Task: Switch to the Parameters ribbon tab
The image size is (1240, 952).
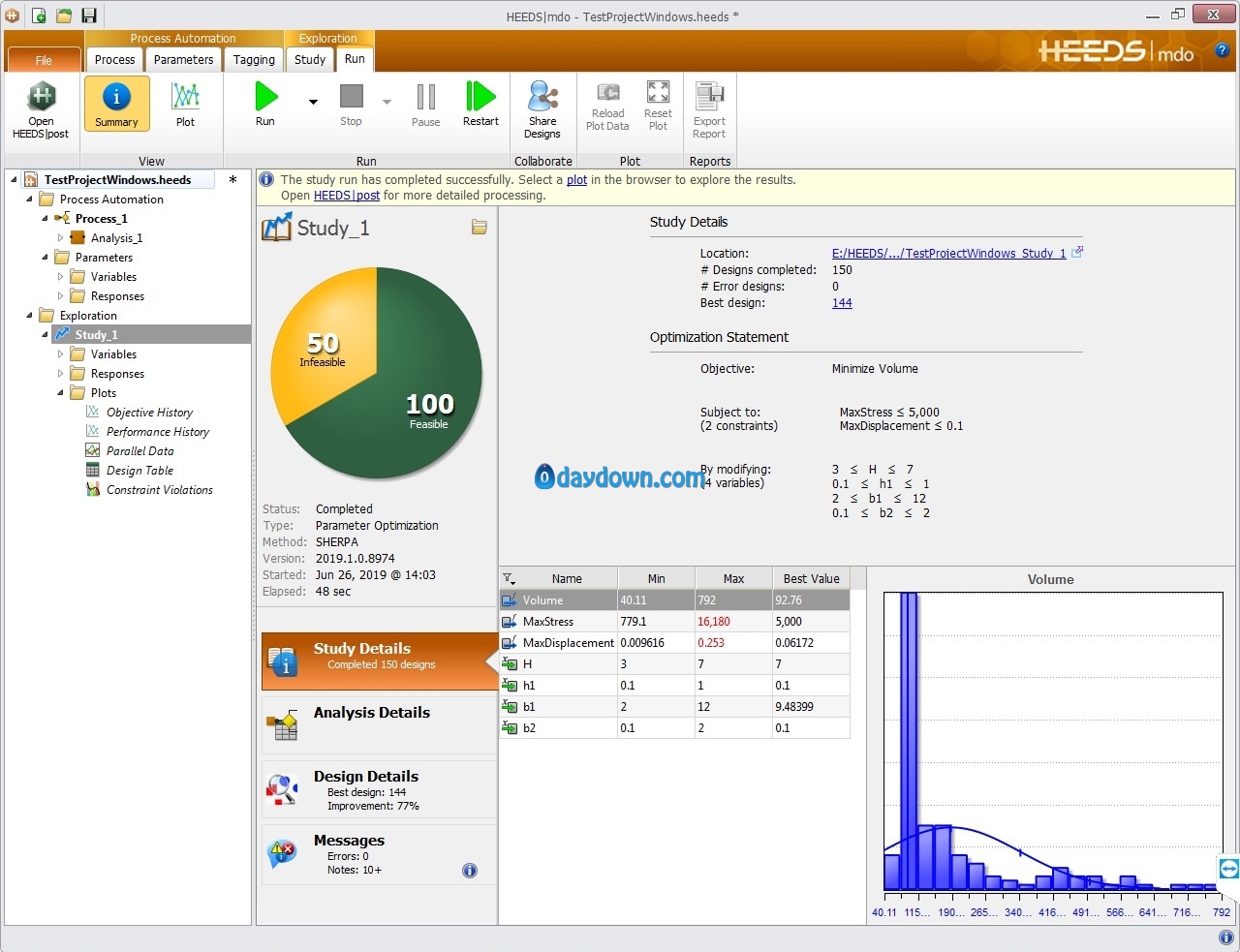Action: click(183, 60)
